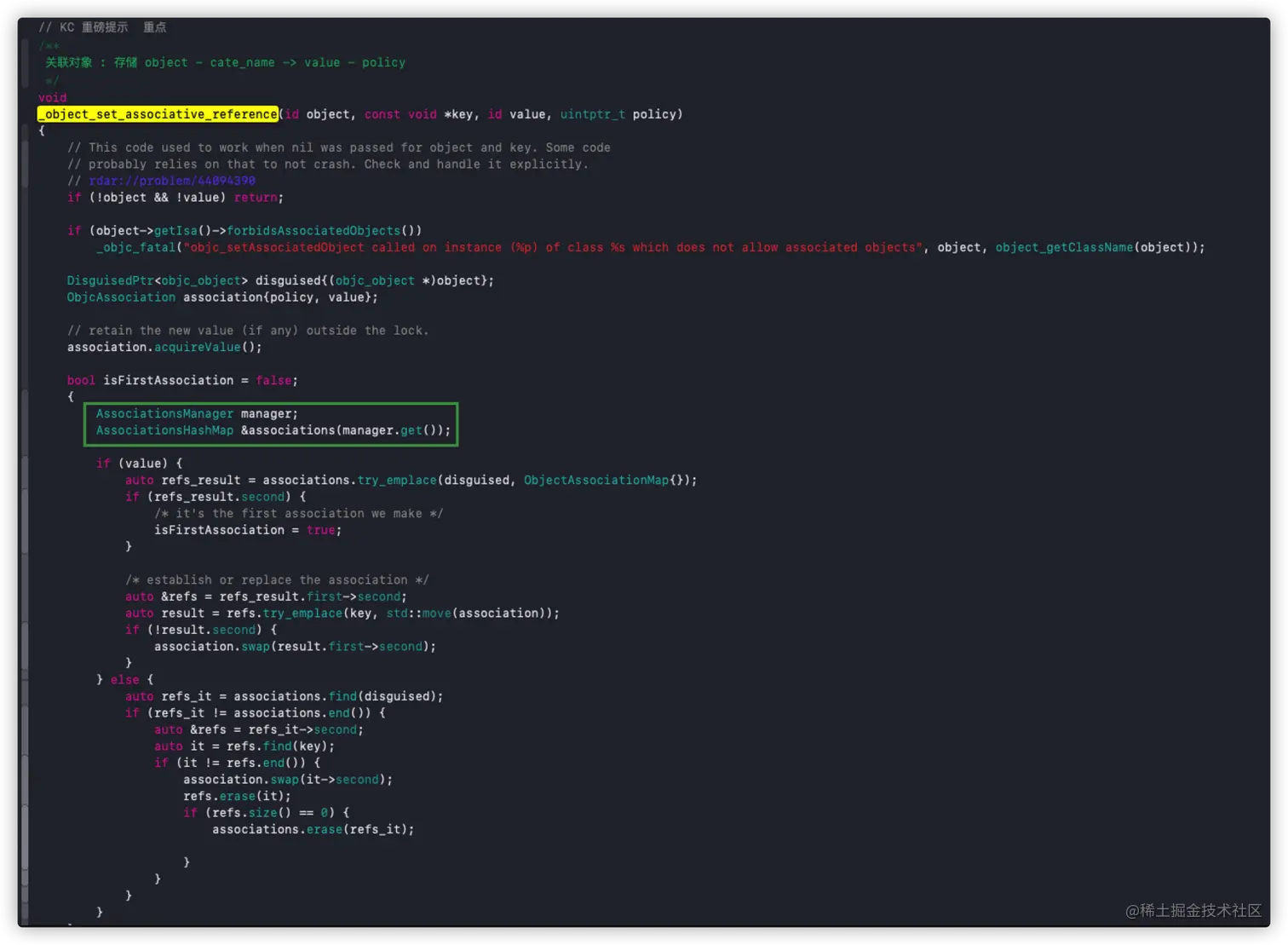Image resolution: width=1288 pixels, height=945 pixels.
Task: Click the 'isFirstAssociation = true;' assignment
Action: coord(248,530)
